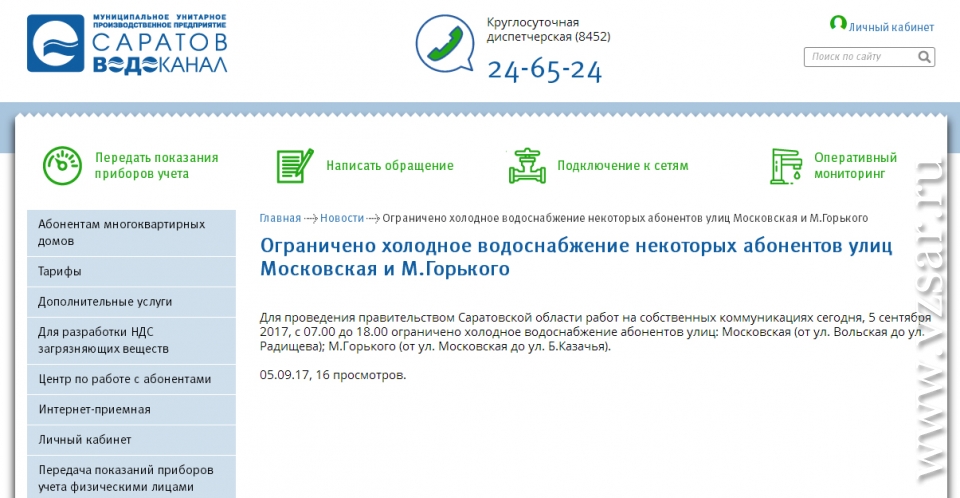Click the water tap icon
This screenshot has height=498, width=960.
pyautogui.click(x=786, y=166)
